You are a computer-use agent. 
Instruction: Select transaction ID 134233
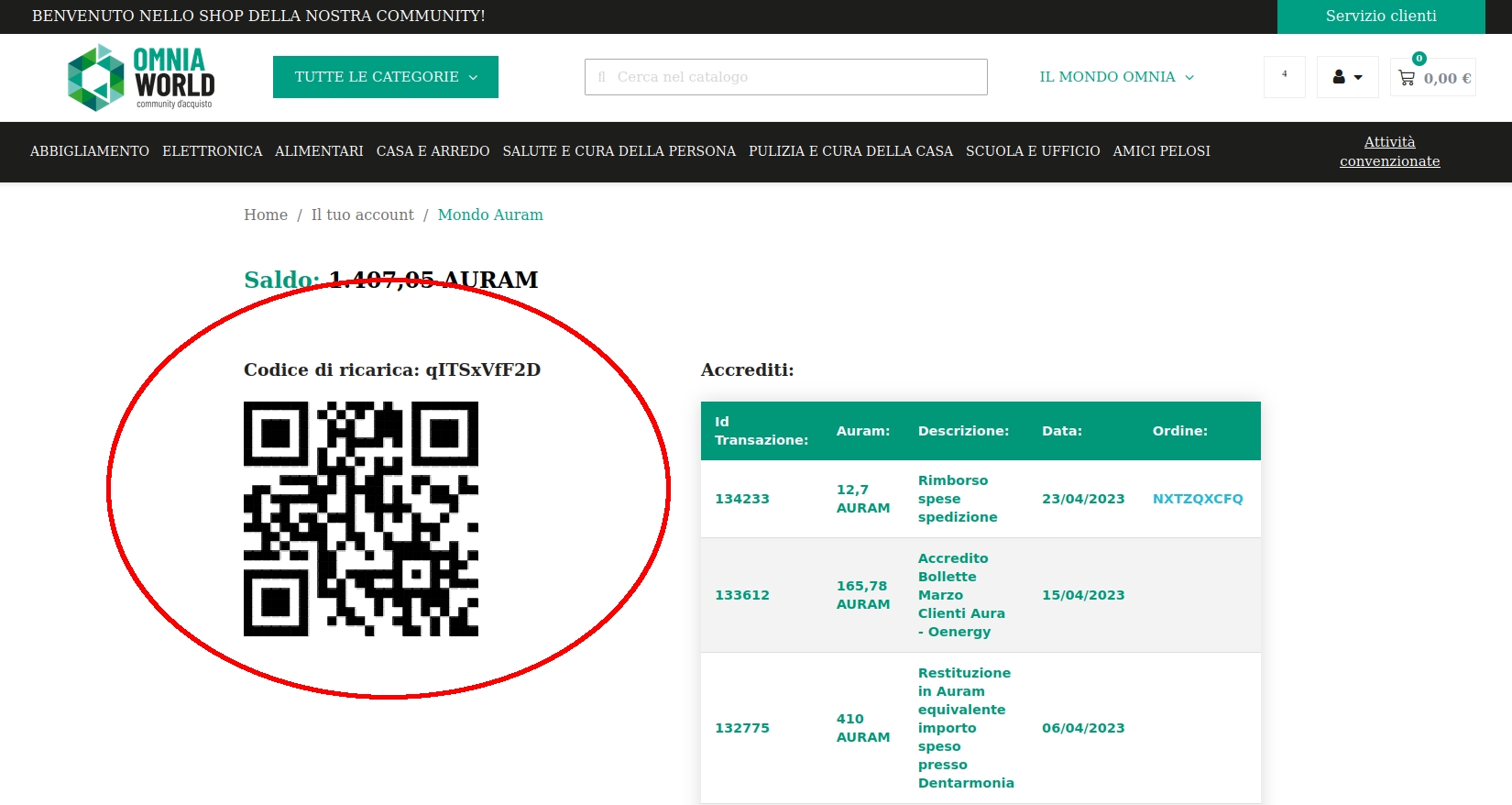click(x=742, y=499)
